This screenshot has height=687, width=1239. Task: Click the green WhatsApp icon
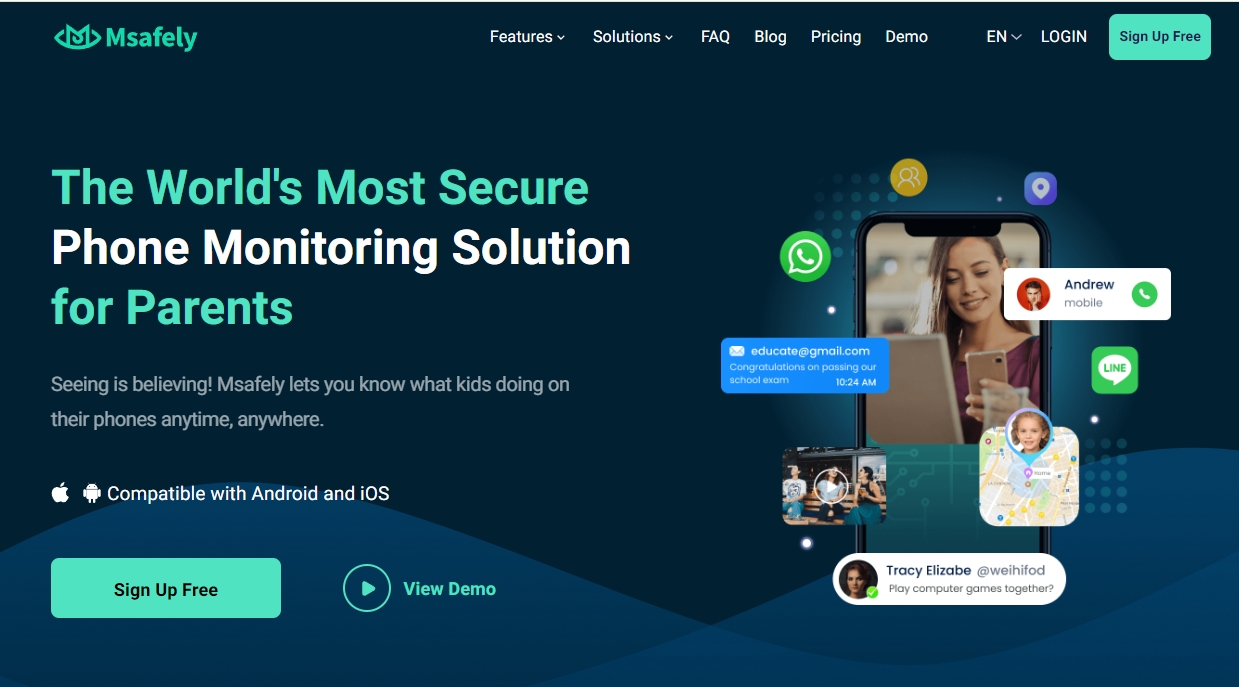[805, 256]
